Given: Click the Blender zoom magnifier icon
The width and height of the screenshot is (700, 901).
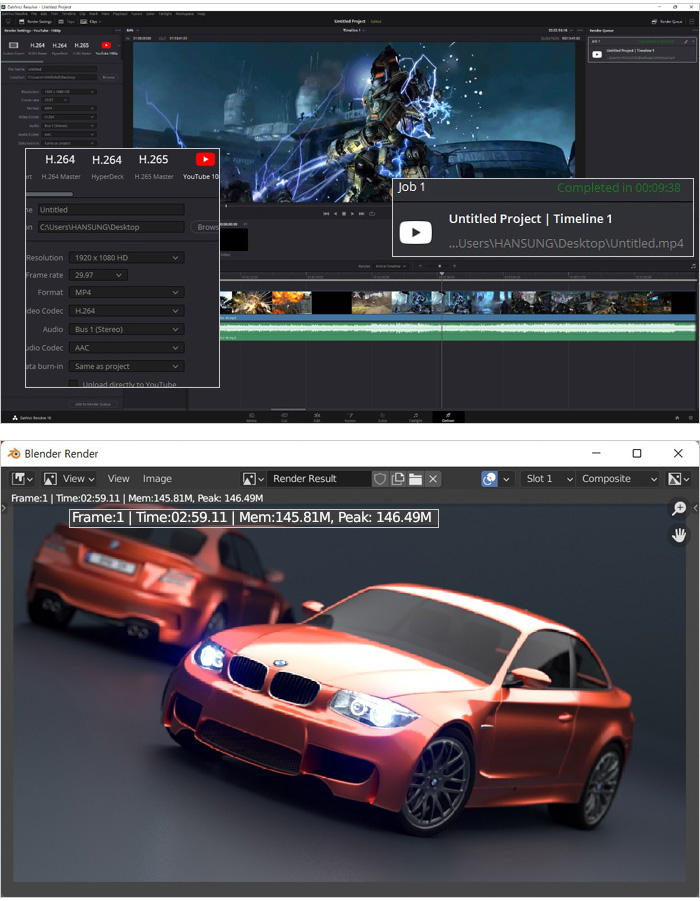Looking at the screenshot, I should click(679, 509).
